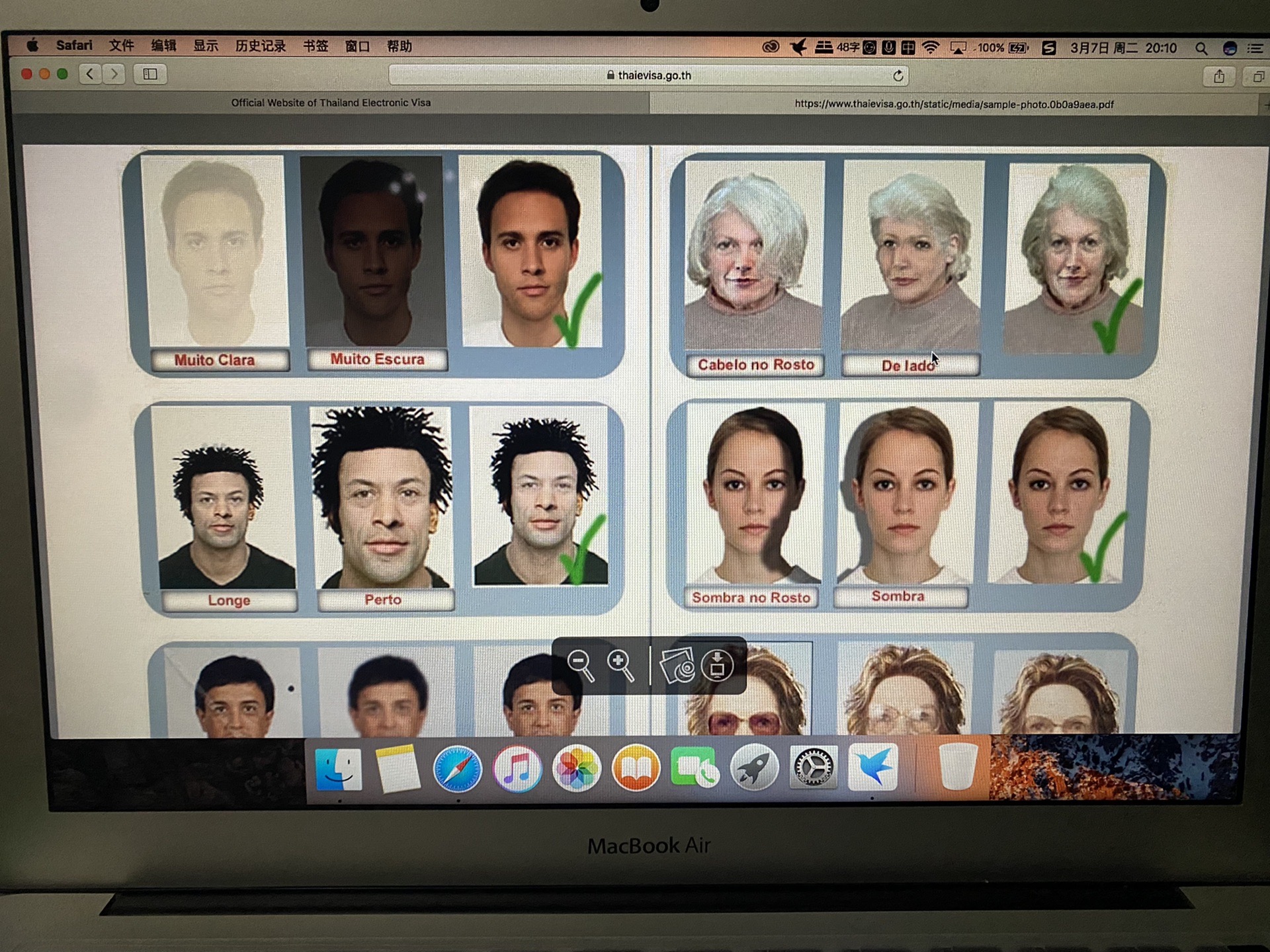Viewport: 1270px width, 952px height.
Task: Click the Safari compass in the Dock
Action: tap(457, 769)
